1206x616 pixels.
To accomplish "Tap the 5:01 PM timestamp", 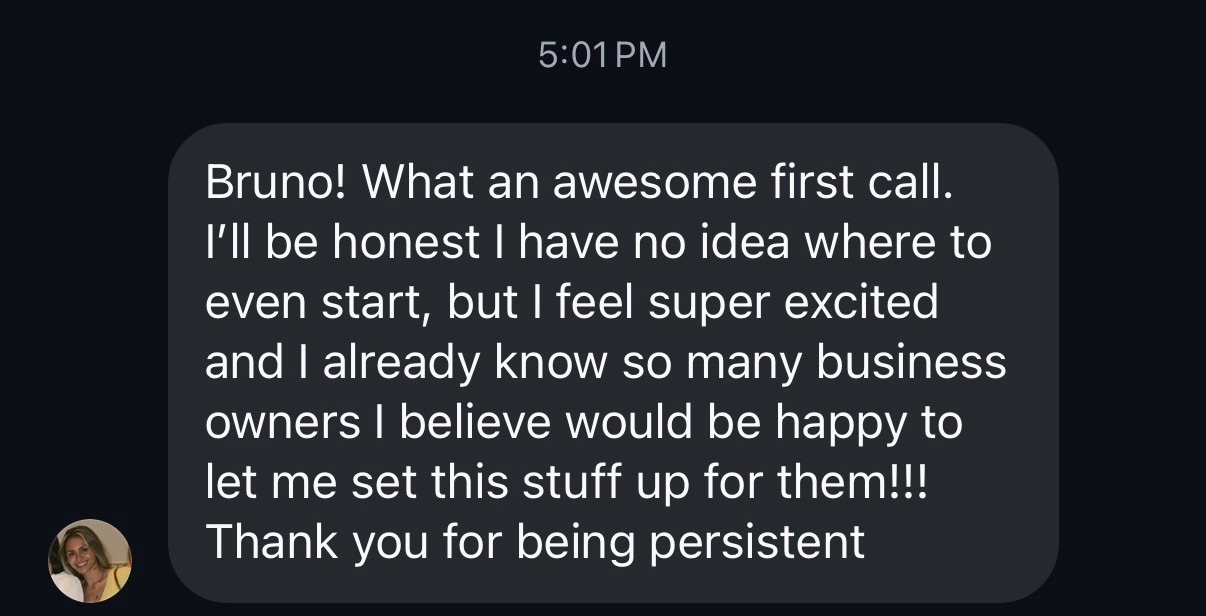I will (x=602, y=55).
